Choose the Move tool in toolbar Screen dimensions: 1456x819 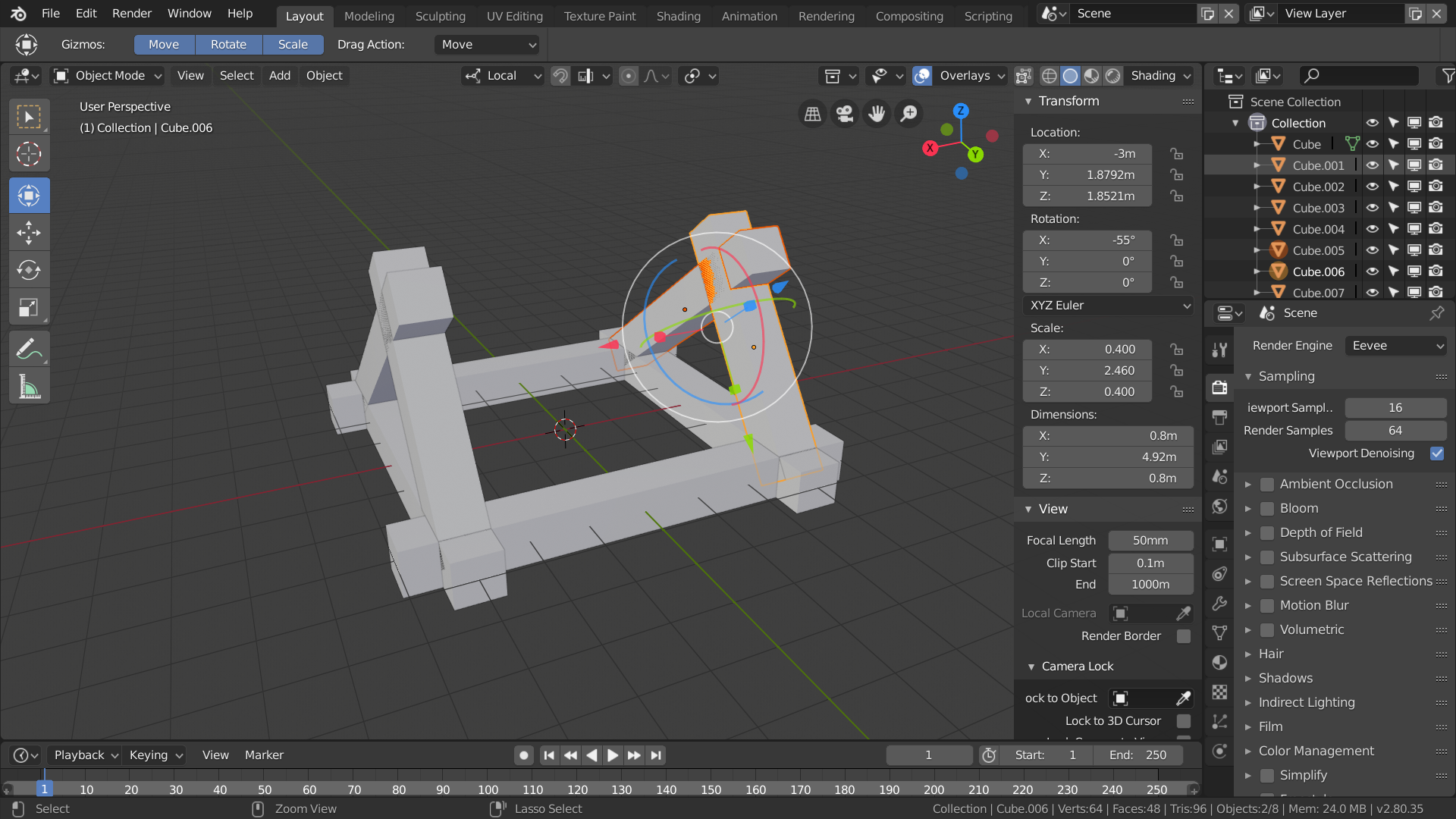click(29, 233)
